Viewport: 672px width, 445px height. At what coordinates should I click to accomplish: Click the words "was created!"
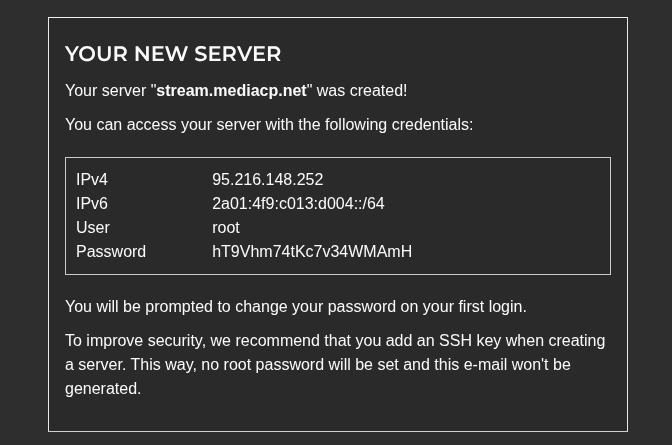(362, 91)
